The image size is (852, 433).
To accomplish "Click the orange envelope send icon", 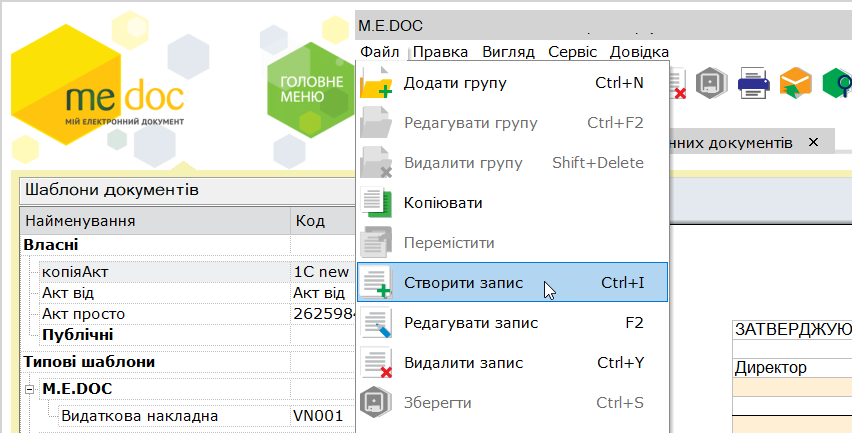I will click(x=795, y=83).
